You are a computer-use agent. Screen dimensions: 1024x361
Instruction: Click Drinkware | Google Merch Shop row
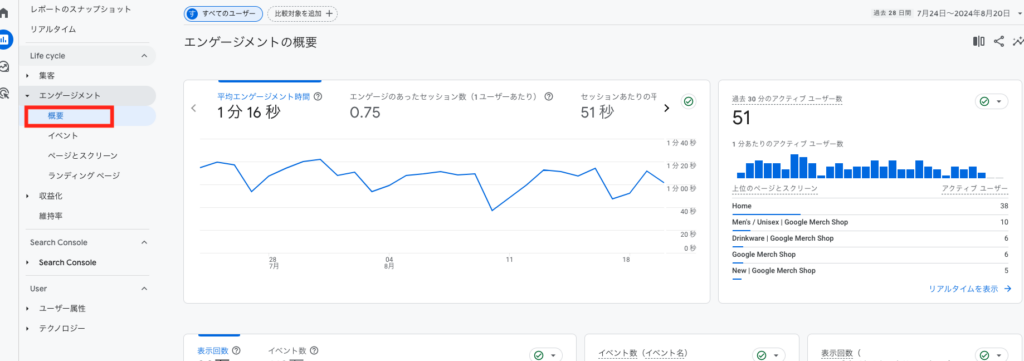870,239
